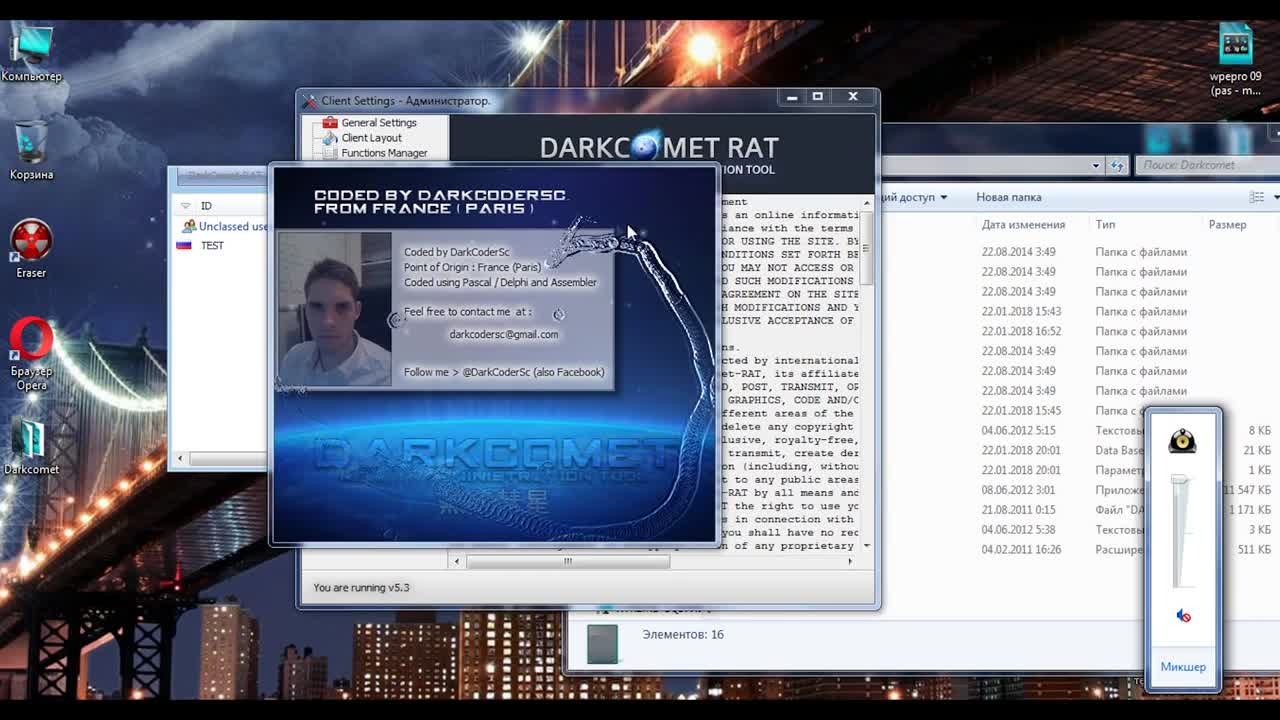1280x720 pixels.
Task: Open the Микшер mixer link
Action: (x=1183, y=667)
